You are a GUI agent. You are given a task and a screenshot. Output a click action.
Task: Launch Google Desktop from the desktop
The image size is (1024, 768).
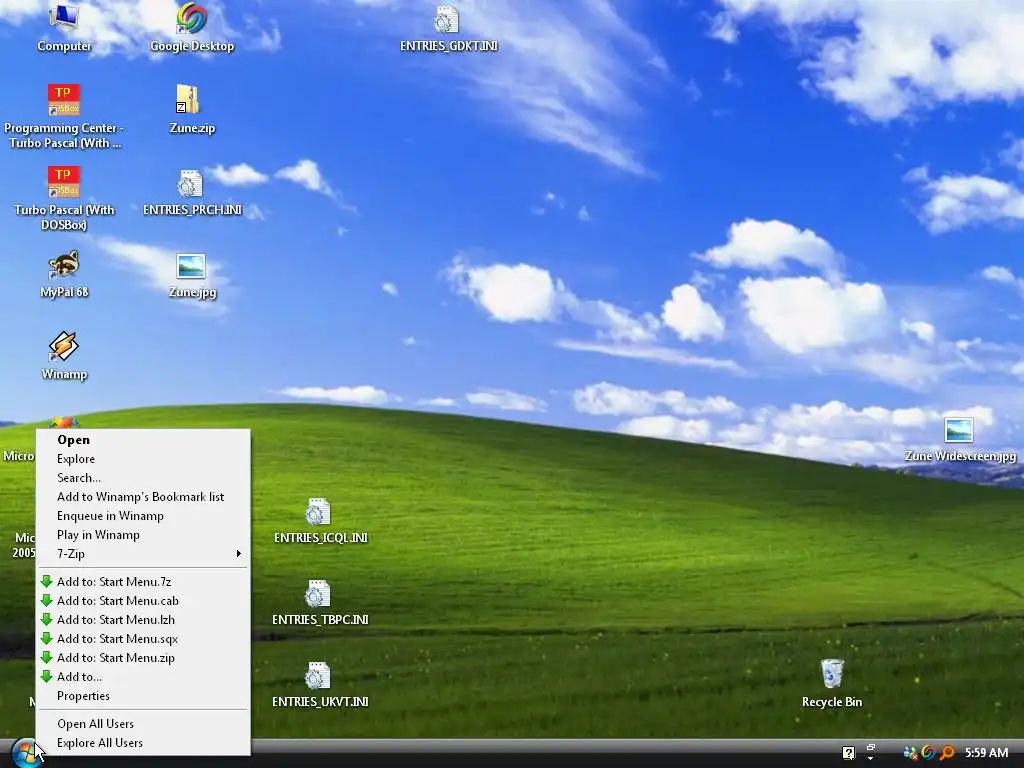click(192, 27)
